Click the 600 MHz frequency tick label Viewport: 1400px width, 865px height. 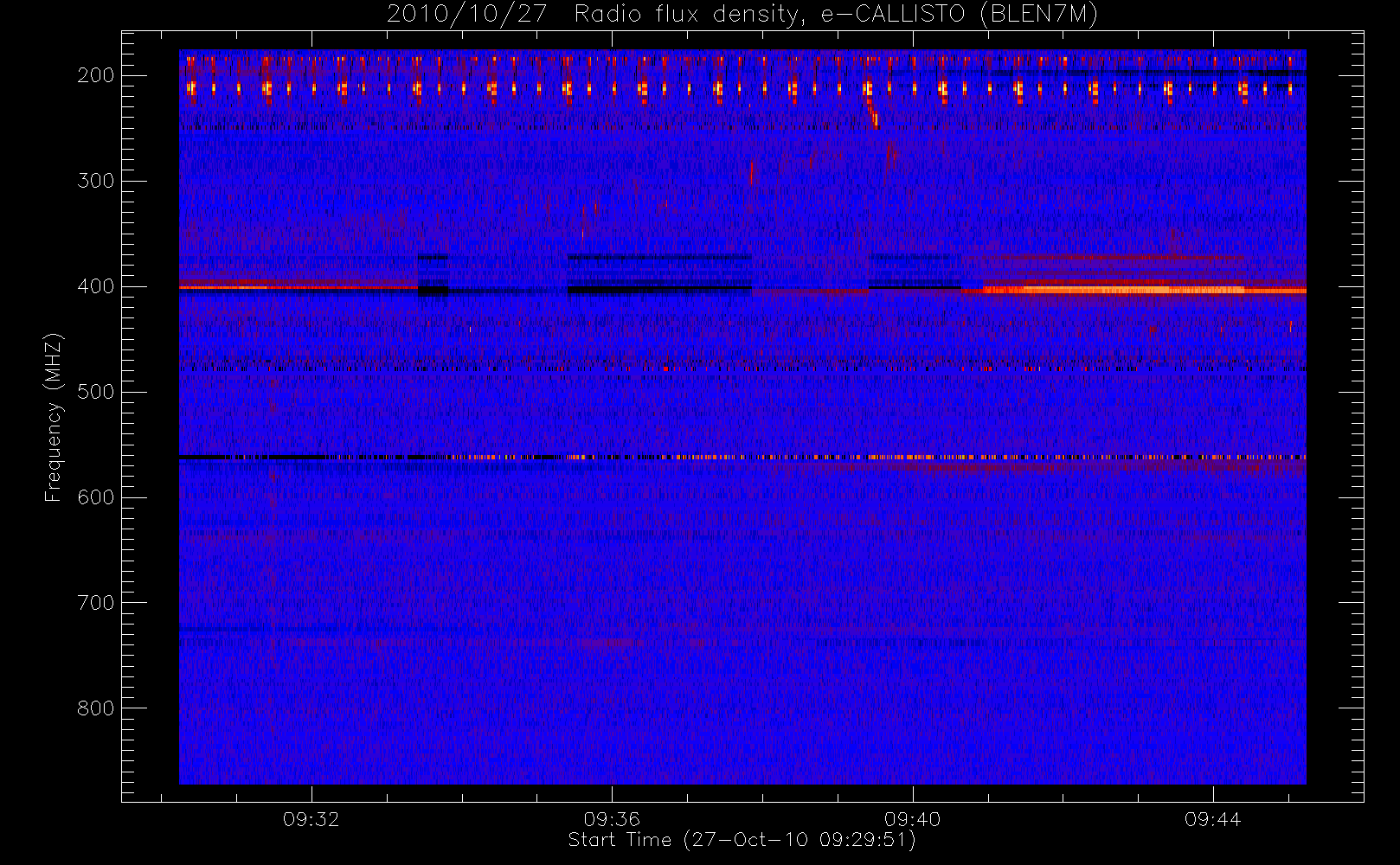click(96, 497)
